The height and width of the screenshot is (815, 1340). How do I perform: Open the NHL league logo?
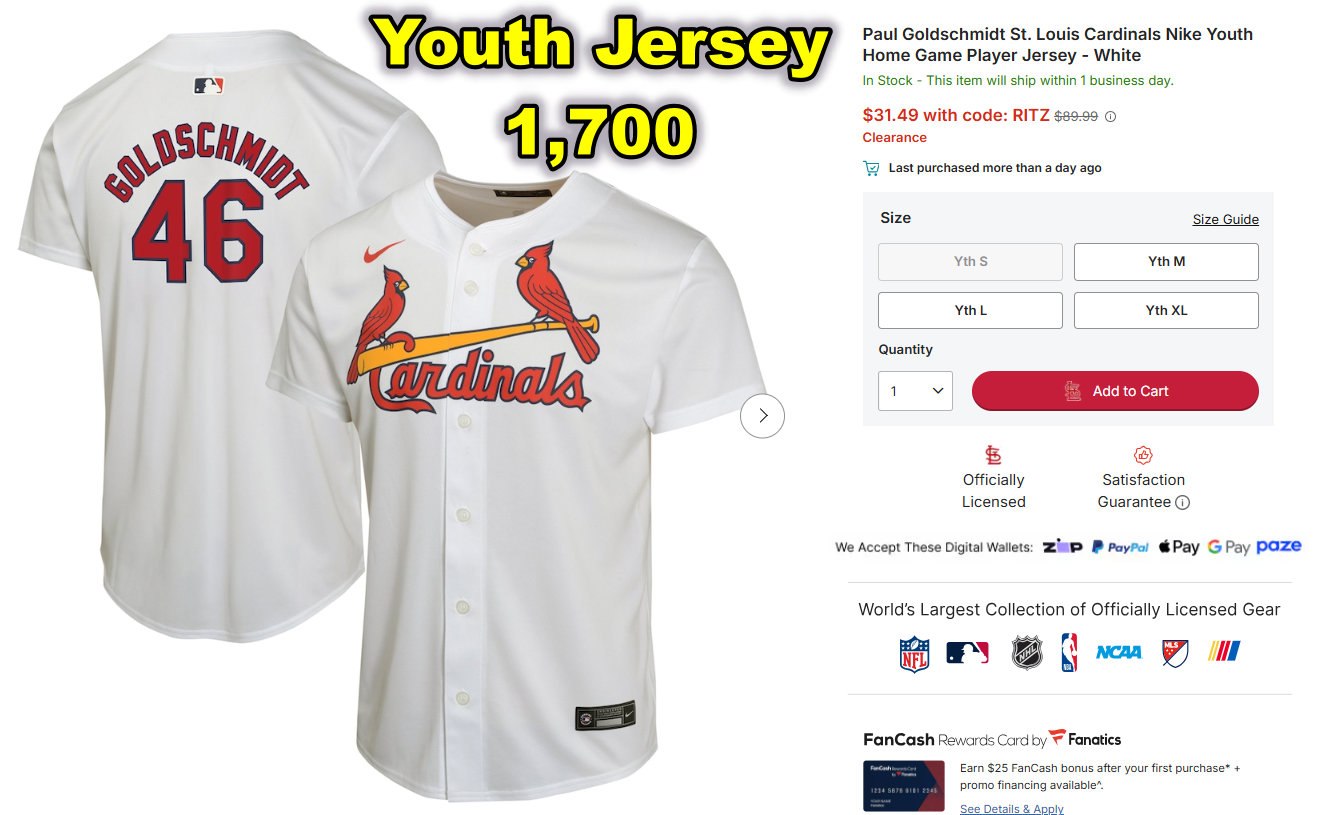tap(1027, 653)
